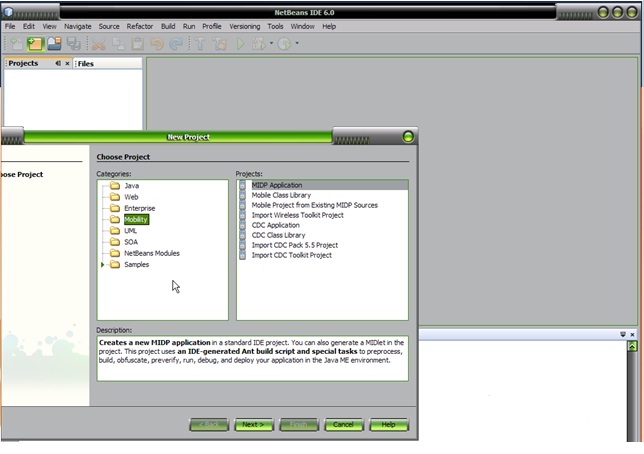Click the Cancel button in New Project
The width and height of the screenshot is (644, 454).
point(344,425)
